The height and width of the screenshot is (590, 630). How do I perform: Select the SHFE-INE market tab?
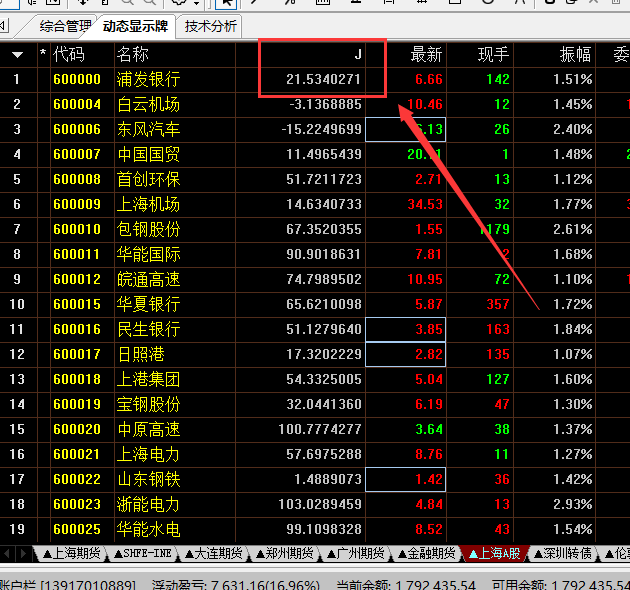coord(143,553)
